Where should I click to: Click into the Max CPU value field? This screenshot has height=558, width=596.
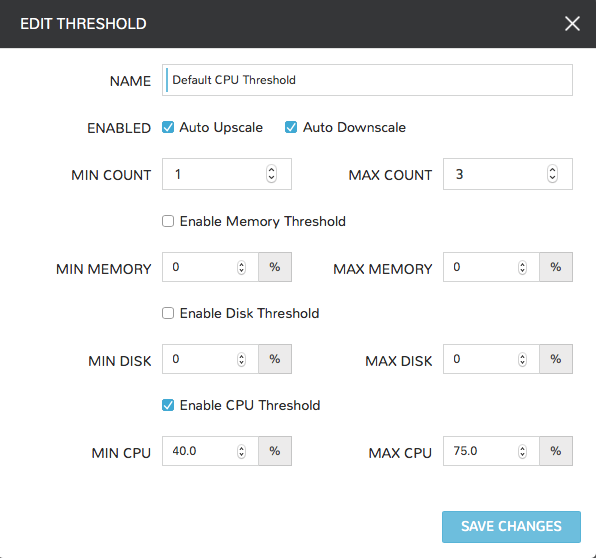491,451
